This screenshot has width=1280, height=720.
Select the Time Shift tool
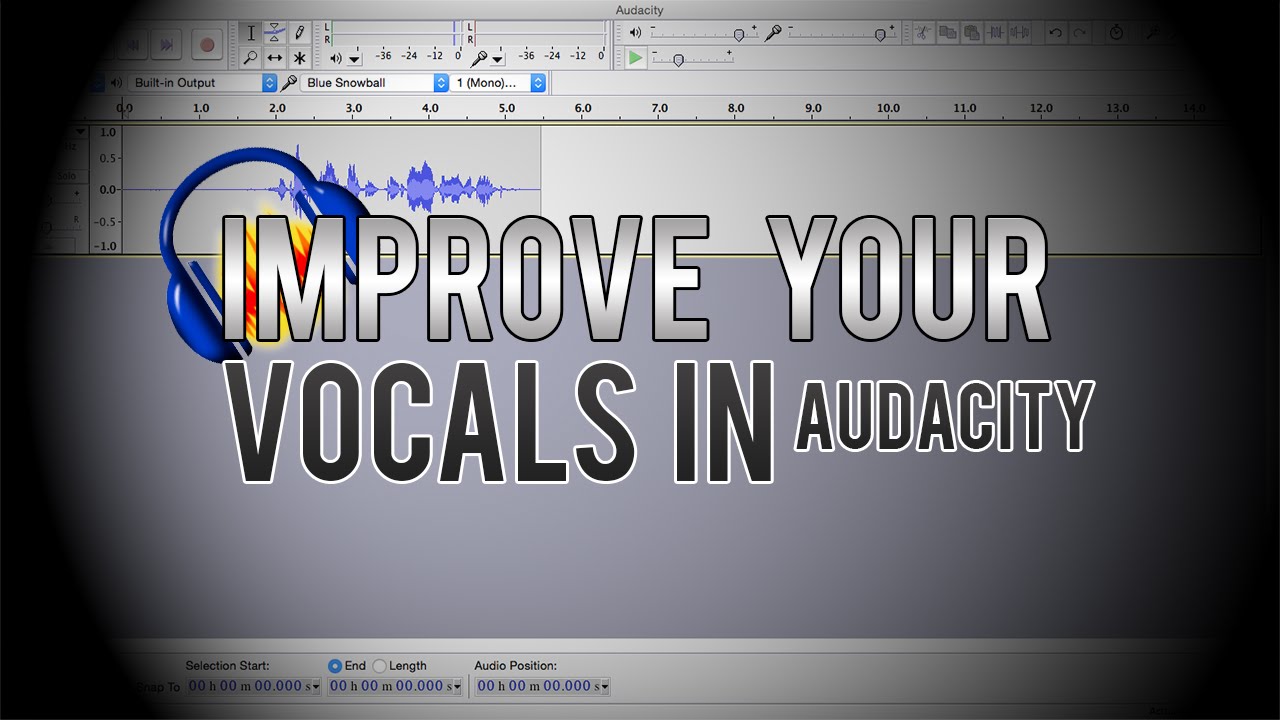coord(275,58)
